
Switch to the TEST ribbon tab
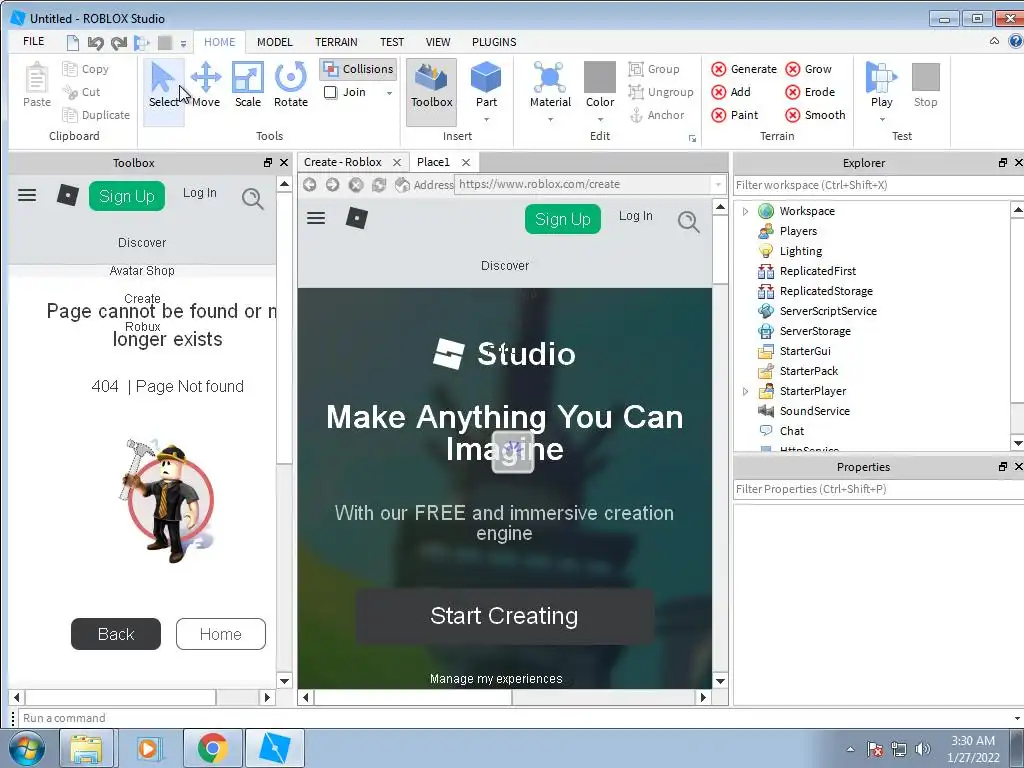pyautogui.click(x=392, y=42)
